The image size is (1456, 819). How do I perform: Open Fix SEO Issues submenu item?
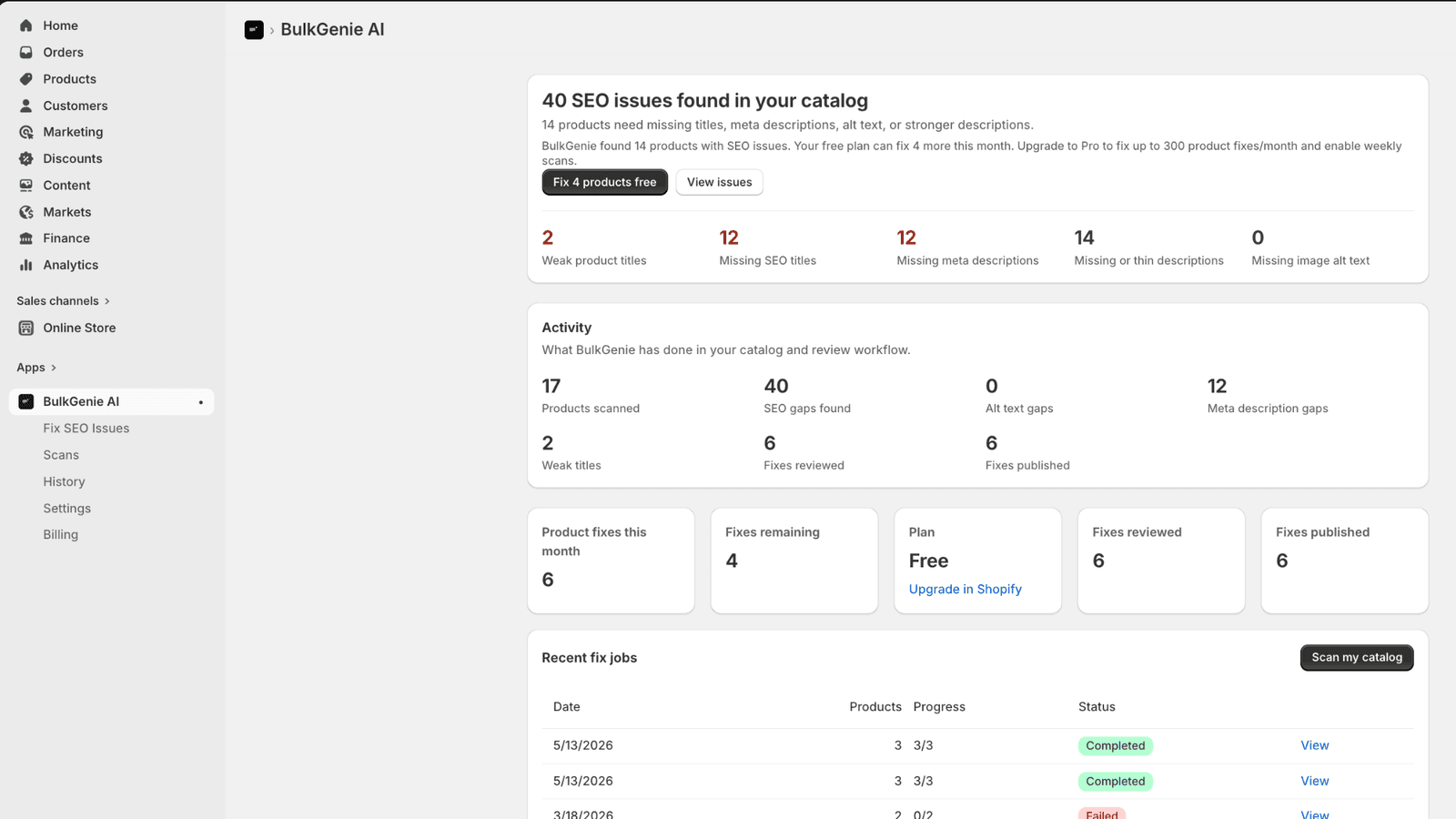coord(86,429)
